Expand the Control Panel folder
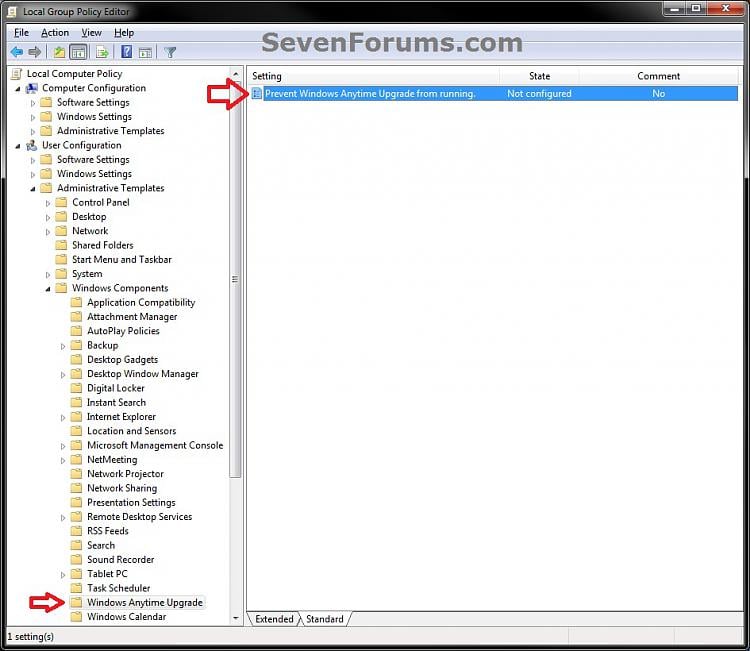The image size is (750, 651). tap(48, 203)
